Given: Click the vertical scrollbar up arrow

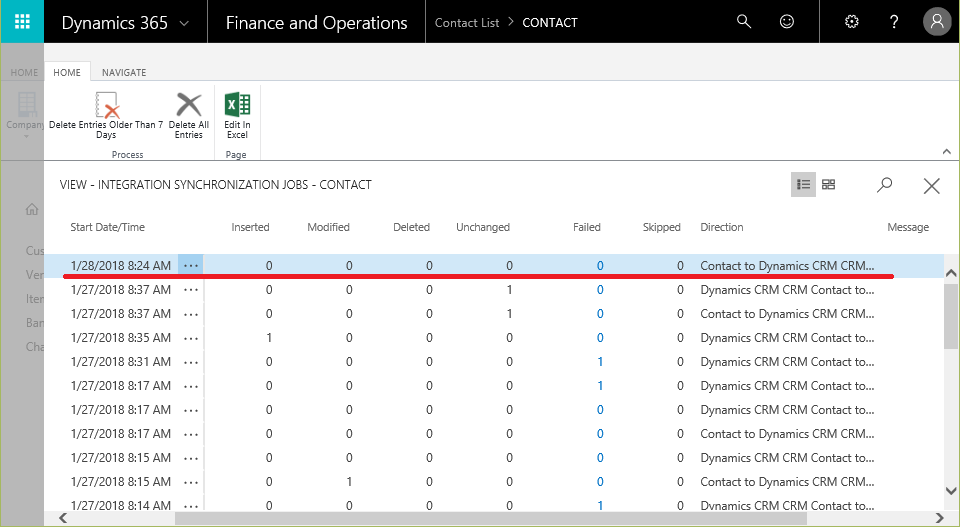Looking at the screenshot, I should [x=951, y=273].
